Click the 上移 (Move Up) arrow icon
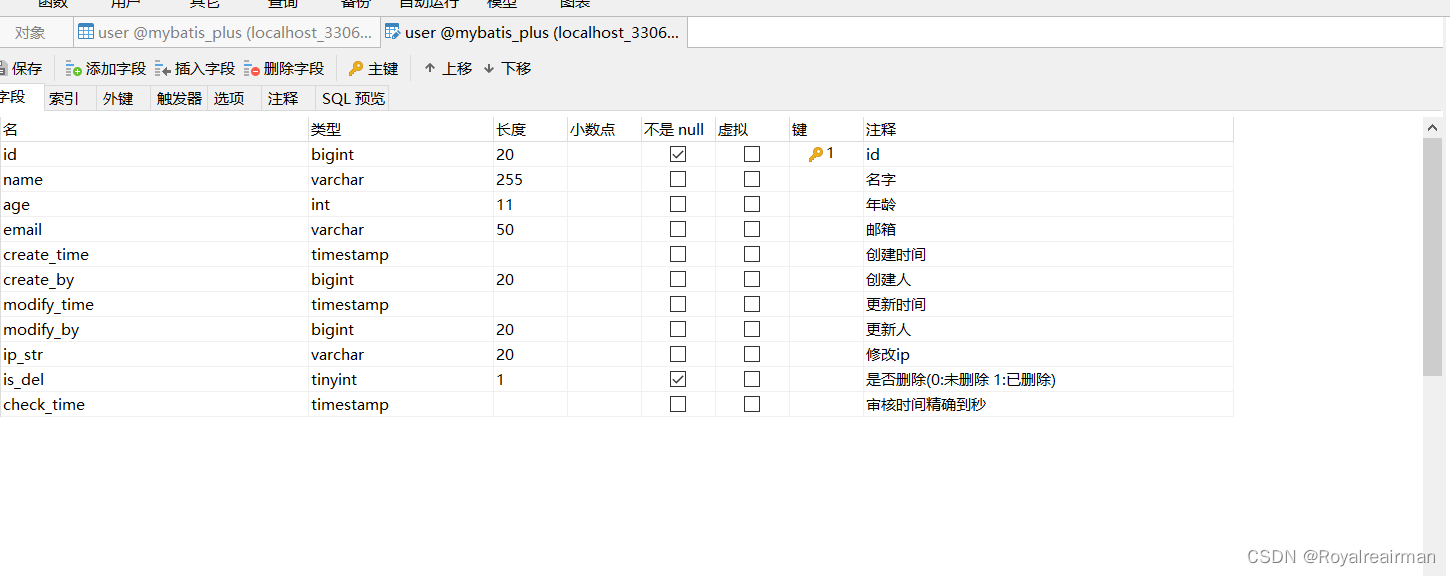 (x=430, y=68)
